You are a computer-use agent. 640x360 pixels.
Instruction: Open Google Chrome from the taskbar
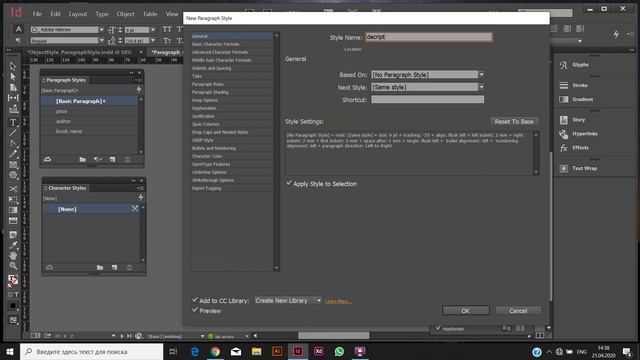(x=215, y=351)
